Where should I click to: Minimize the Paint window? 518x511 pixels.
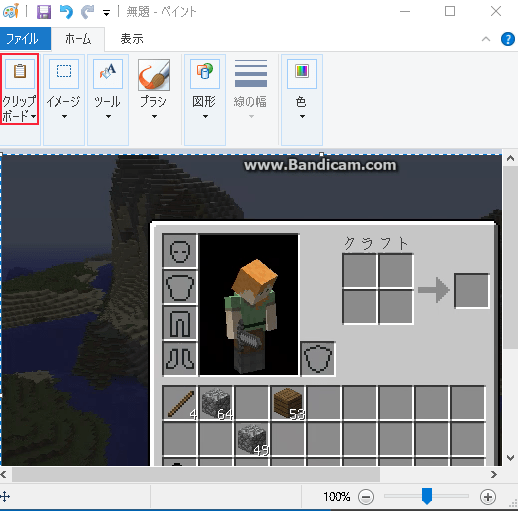(x=405, y=11)
